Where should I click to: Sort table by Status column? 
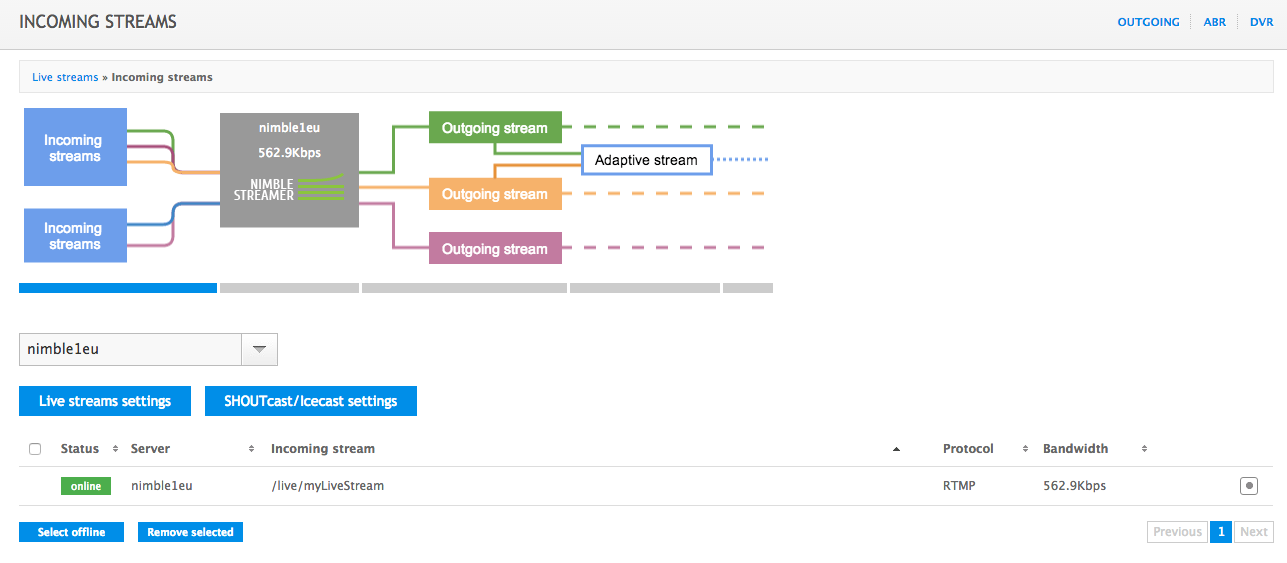(89, 449)
